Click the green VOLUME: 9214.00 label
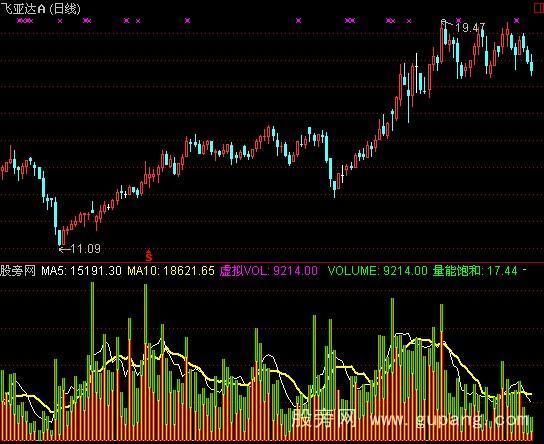544x444 pixels. click(377, 271)
